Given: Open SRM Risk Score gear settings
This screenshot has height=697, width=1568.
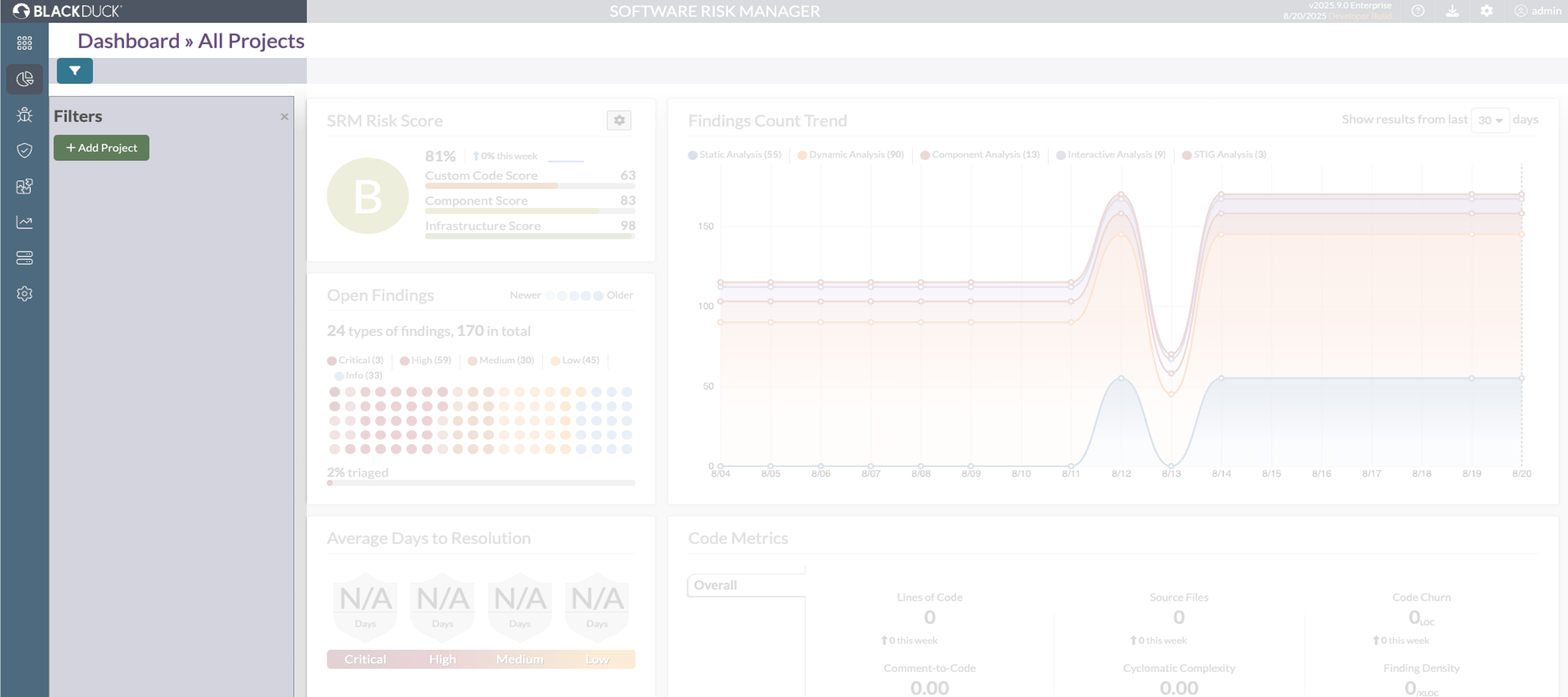Looking at the screenshot, I should tap(618, 121).
